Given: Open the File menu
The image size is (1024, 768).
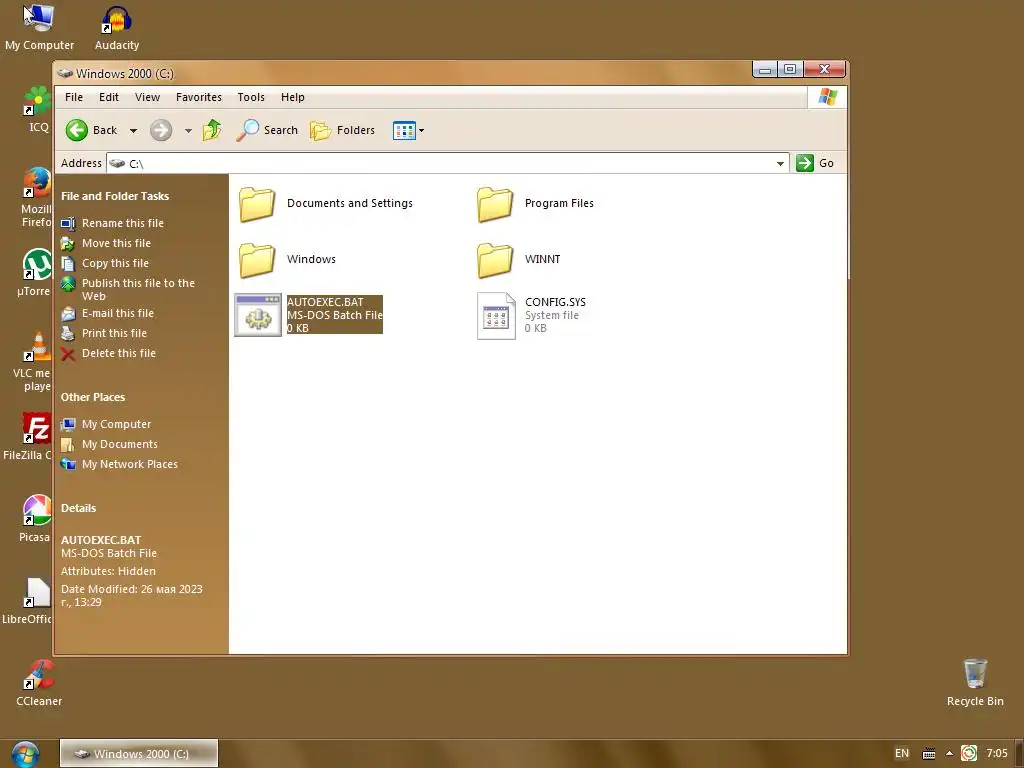Looking at the screenshot, I should [x=74, y=97].
